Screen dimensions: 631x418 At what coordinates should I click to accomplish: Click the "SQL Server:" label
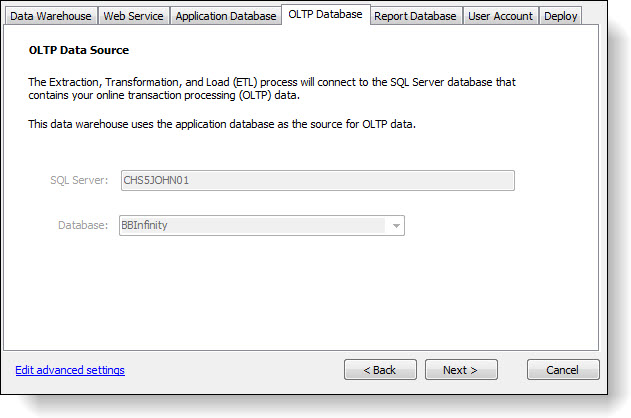pyautogui.click(x=79, y=181)
